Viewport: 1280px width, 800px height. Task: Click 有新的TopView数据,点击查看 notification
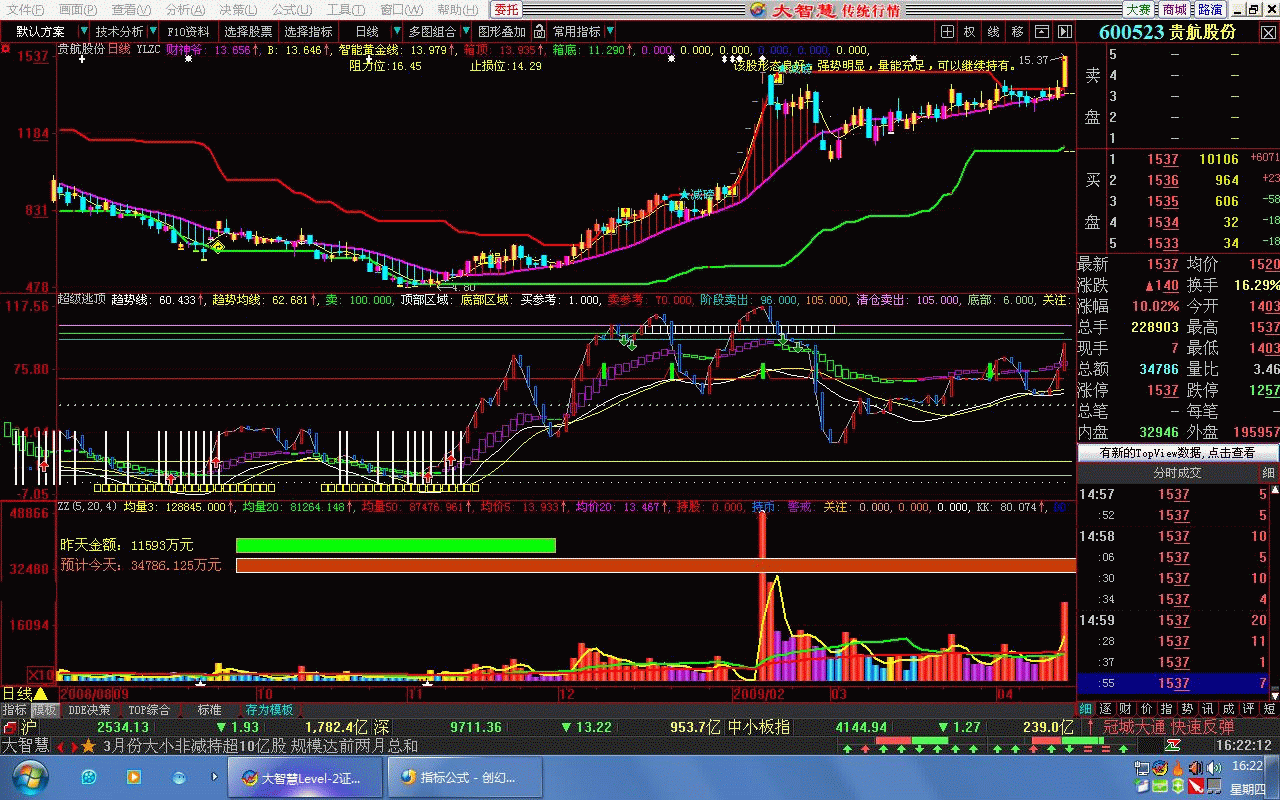pos(1177,452)
